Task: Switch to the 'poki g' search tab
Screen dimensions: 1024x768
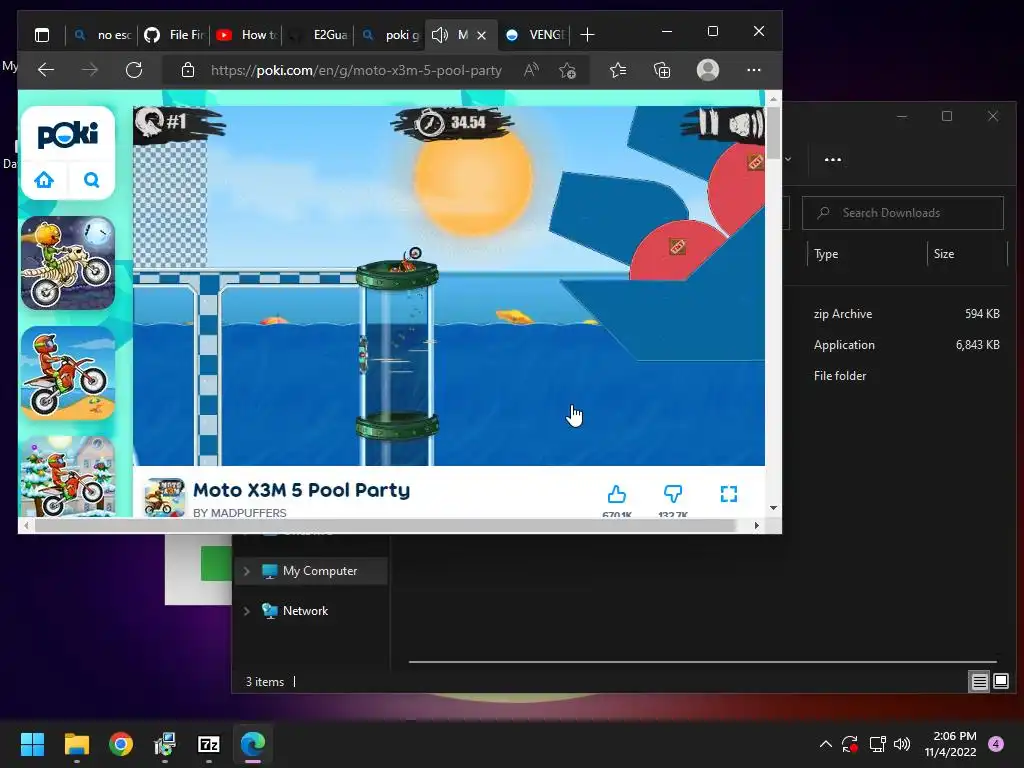Action: (x=390, y=35)
